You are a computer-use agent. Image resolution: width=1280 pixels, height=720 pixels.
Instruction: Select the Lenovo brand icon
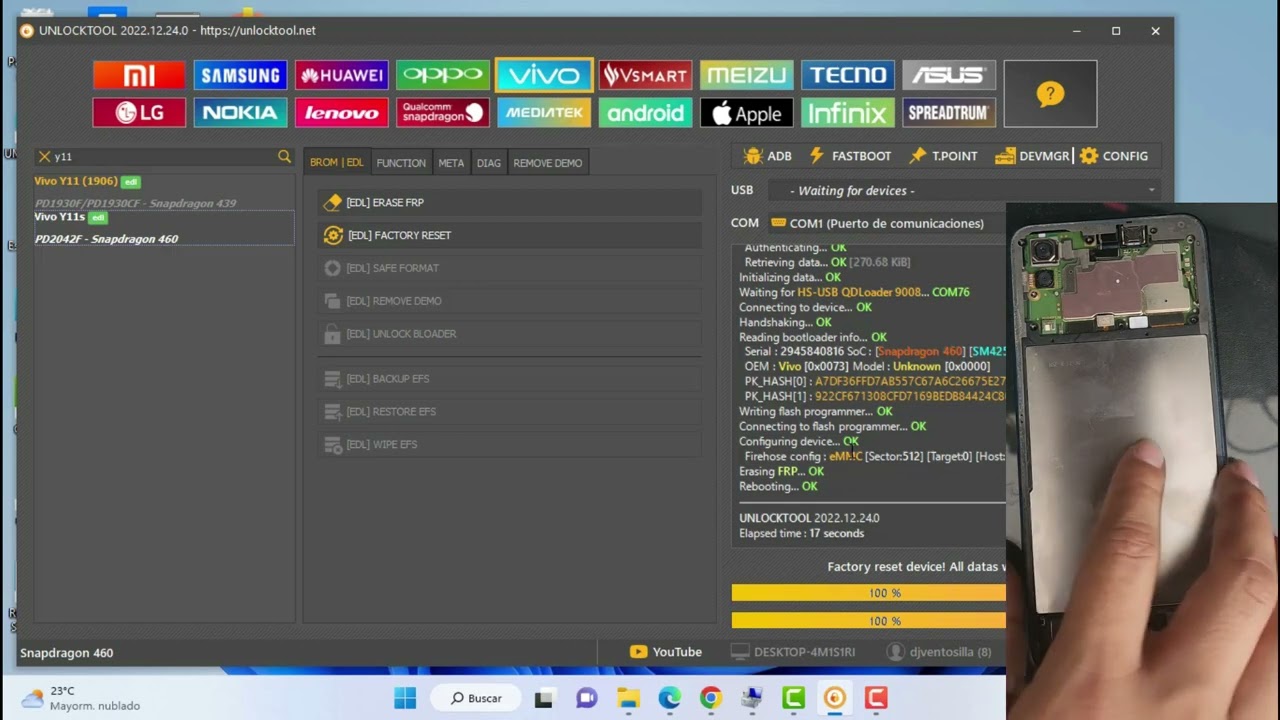[x=341, y=113]
